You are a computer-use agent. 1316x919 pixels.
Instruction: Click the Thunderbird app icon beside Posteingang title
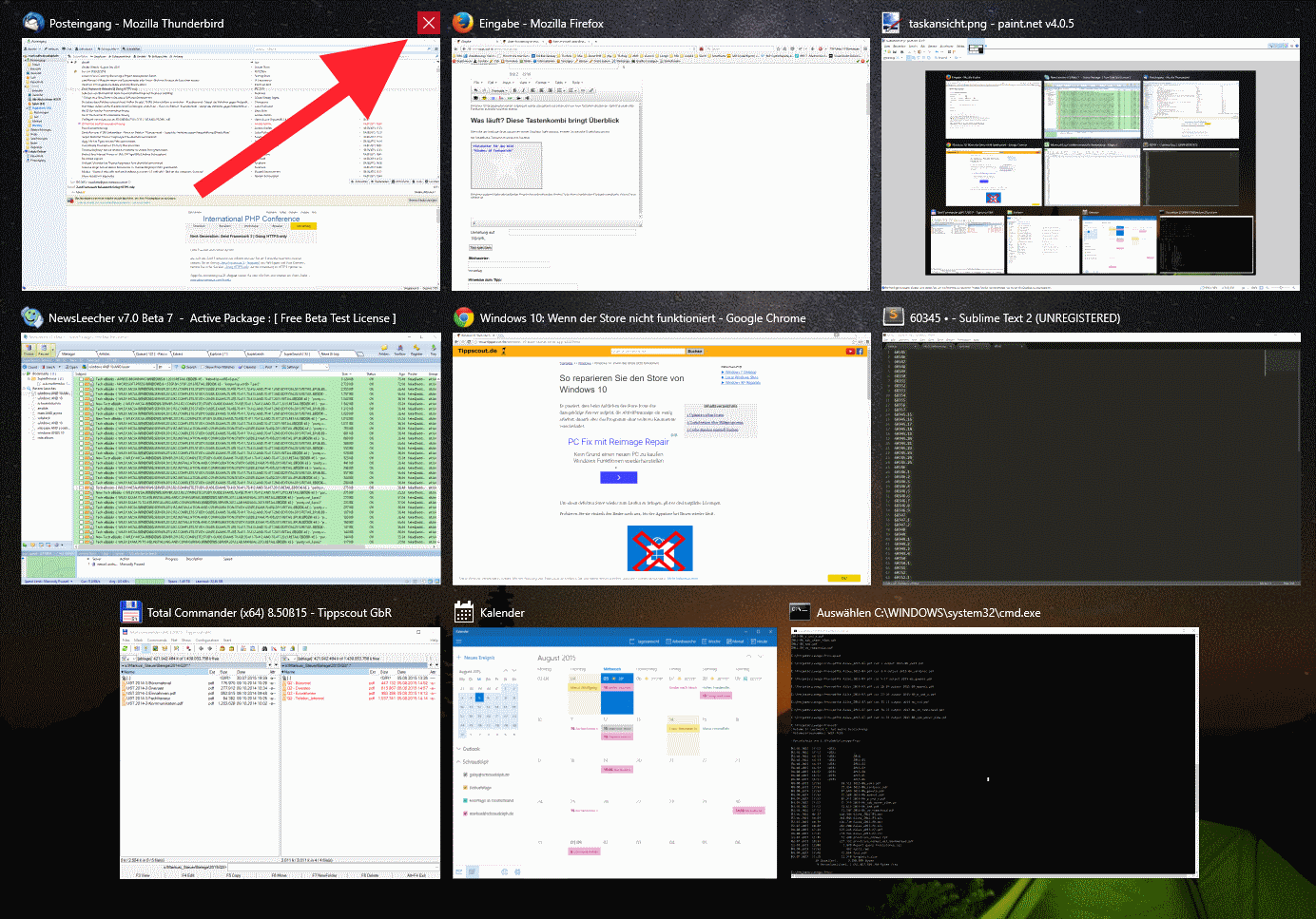(x=33, y=23)
